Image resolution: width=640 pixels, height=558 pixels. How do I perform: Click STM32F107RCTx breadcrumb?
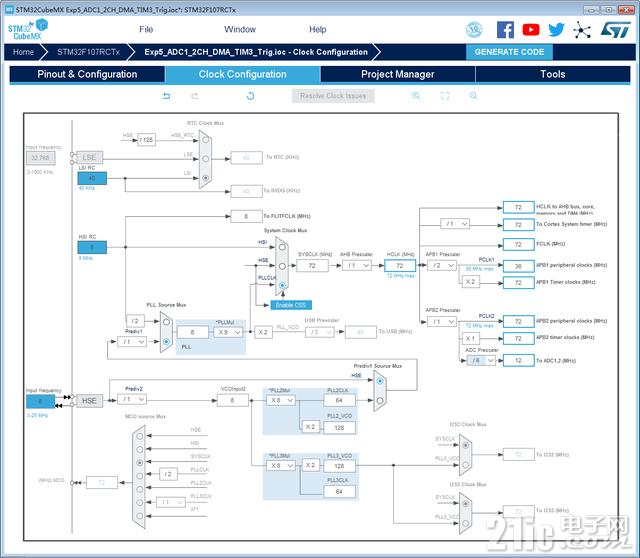tap(89, 52)
